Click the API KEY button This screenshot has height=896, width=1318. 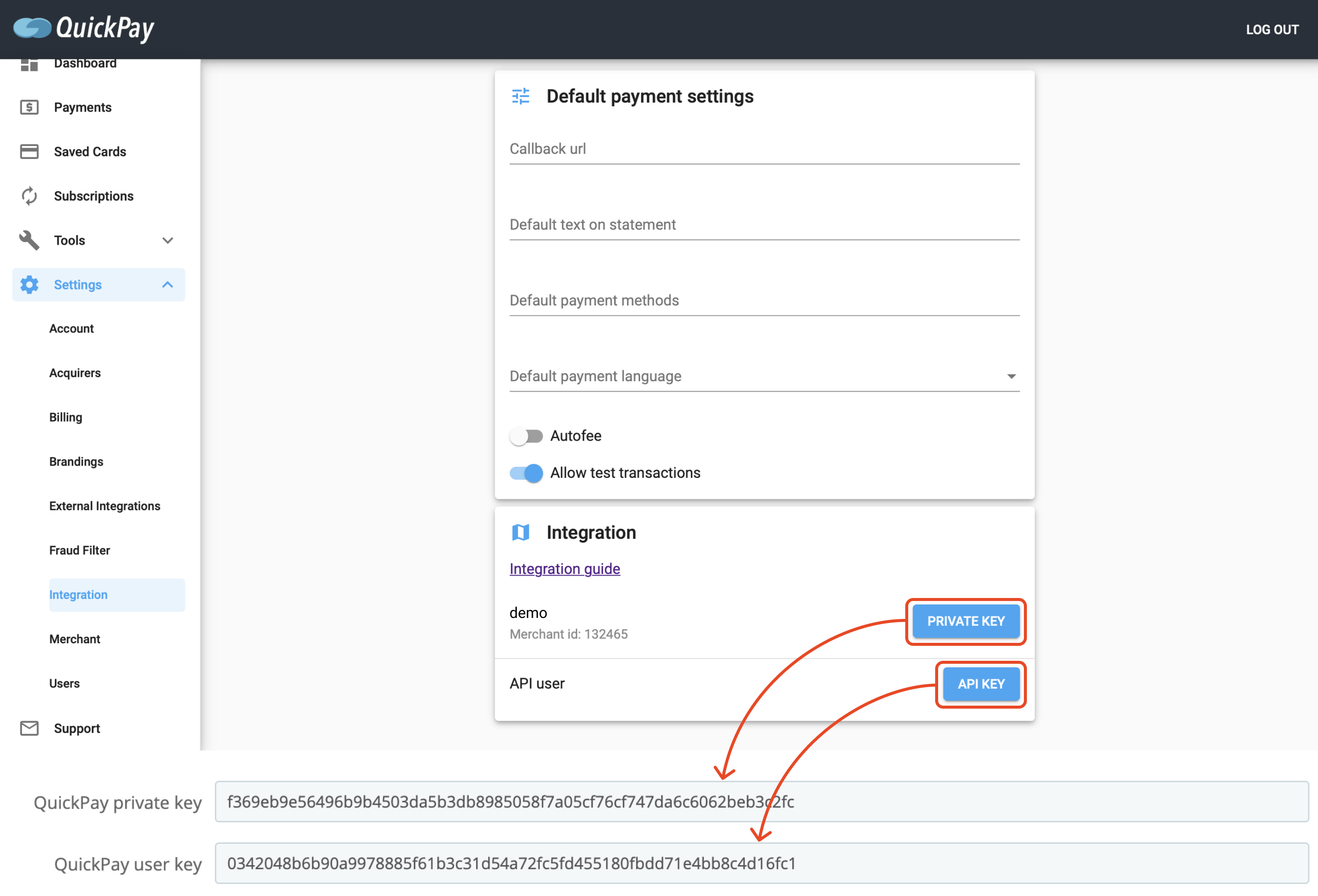(x=981, y=684)
